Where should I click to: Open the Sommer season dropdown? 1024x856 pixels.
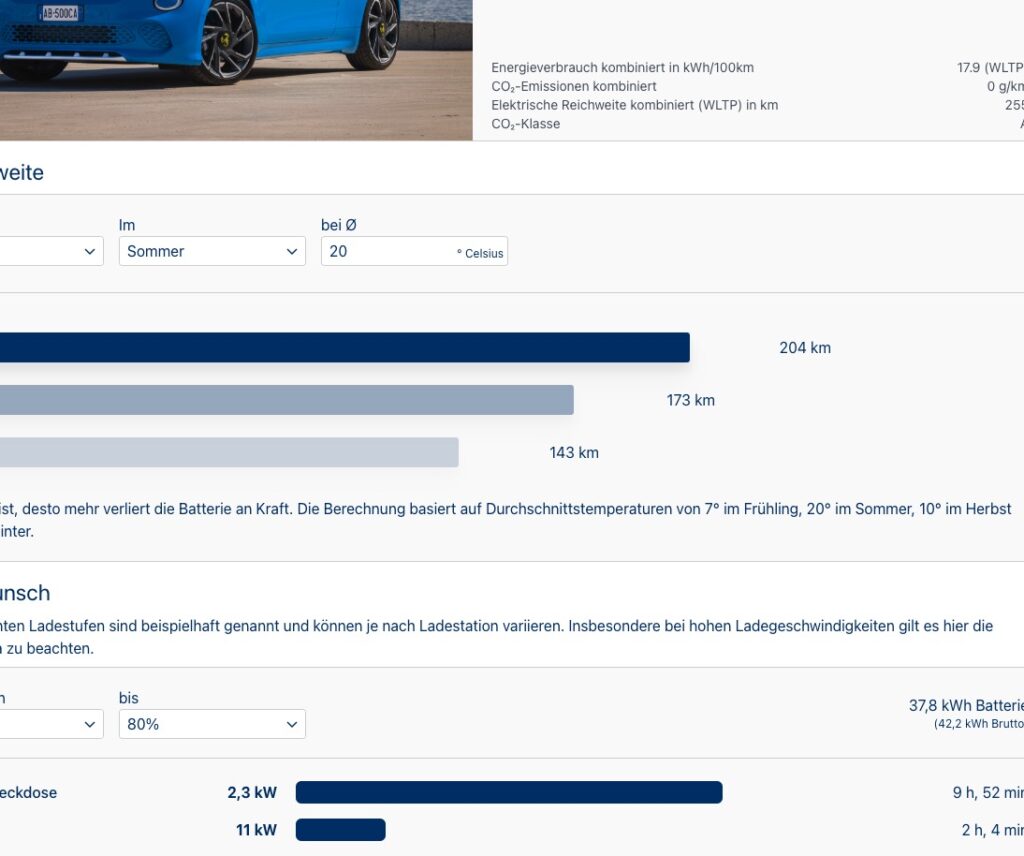pyautogui.click(x=211, y=251)
